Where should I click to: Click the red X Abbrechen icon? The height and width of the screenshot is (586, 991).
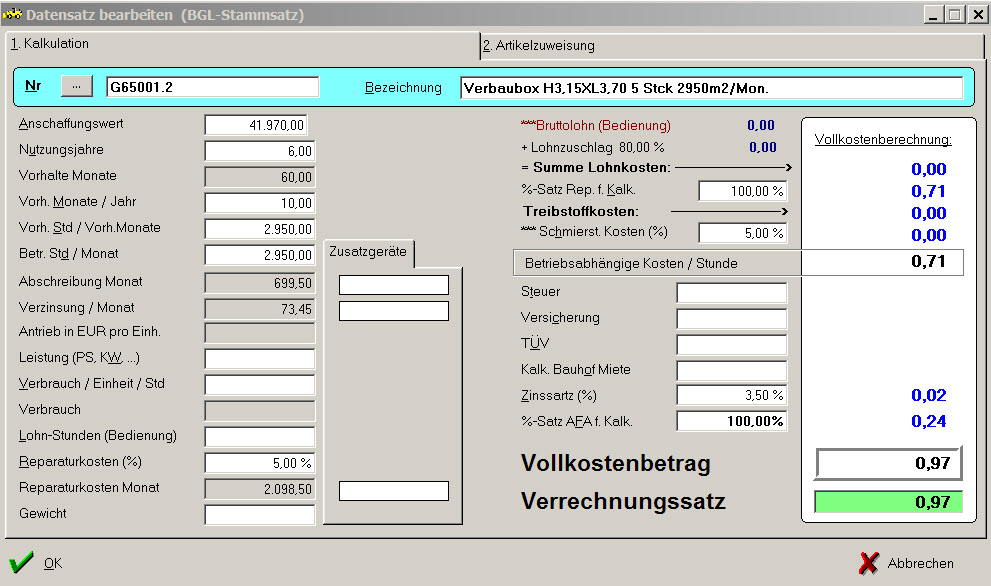pos(869,563)
